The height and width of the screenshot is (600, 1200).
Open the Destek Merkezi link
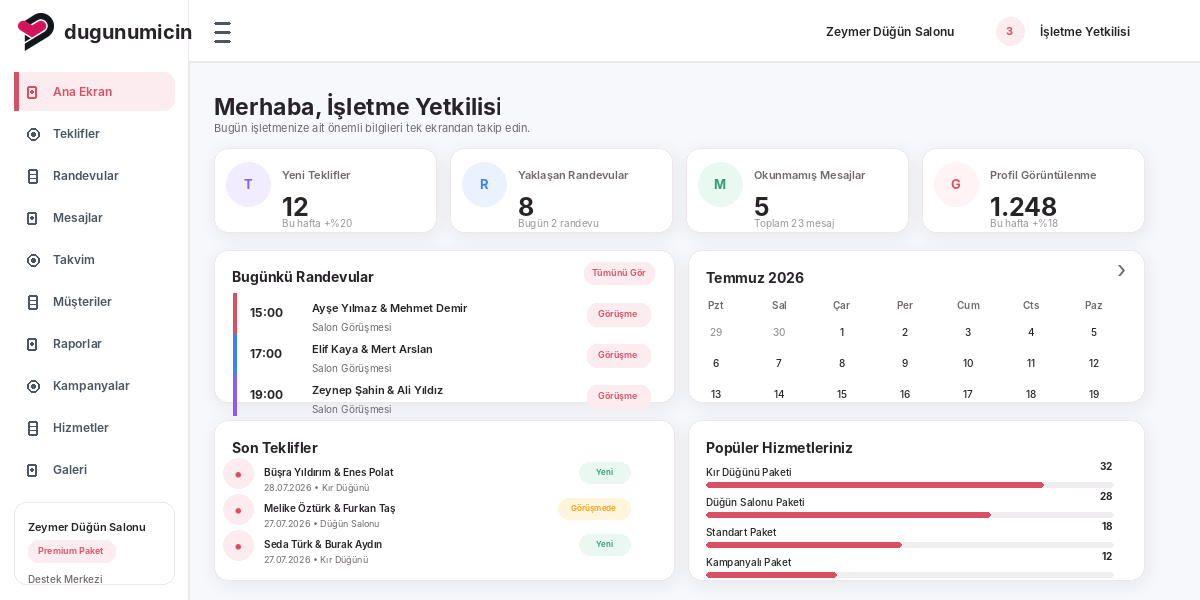click(65, 579)
